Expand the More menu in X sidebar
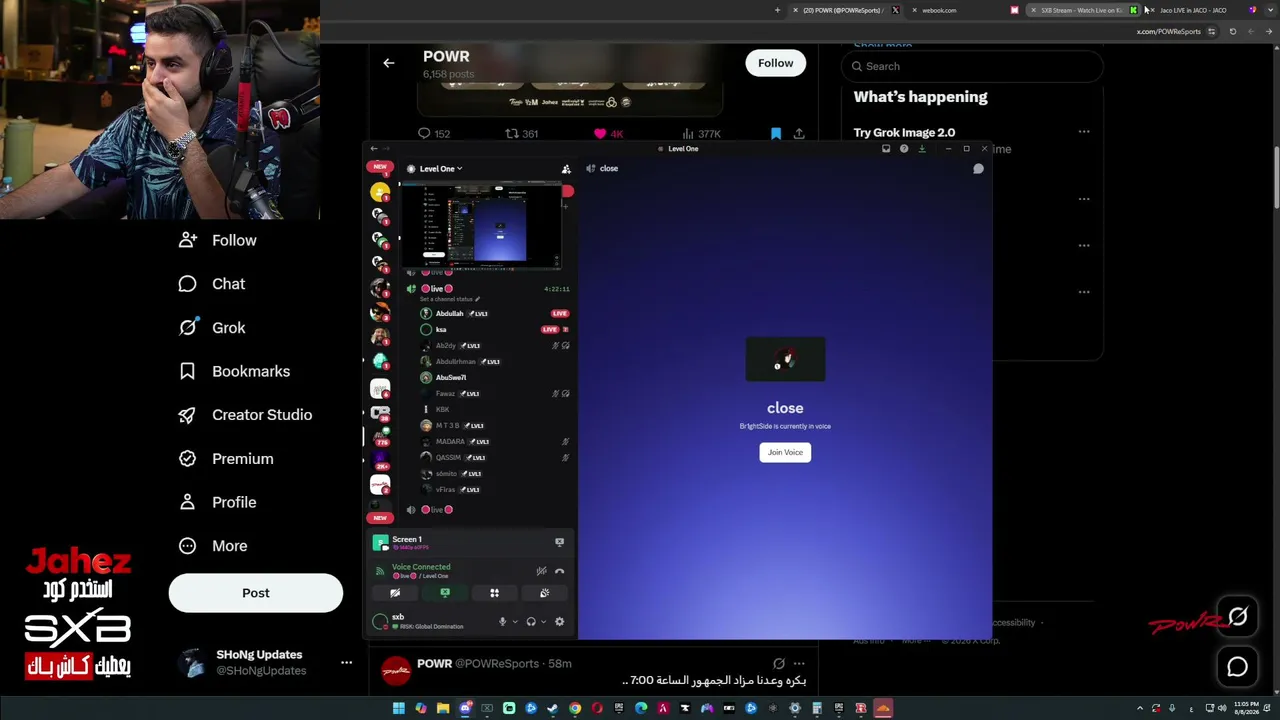 pos(212,546)
